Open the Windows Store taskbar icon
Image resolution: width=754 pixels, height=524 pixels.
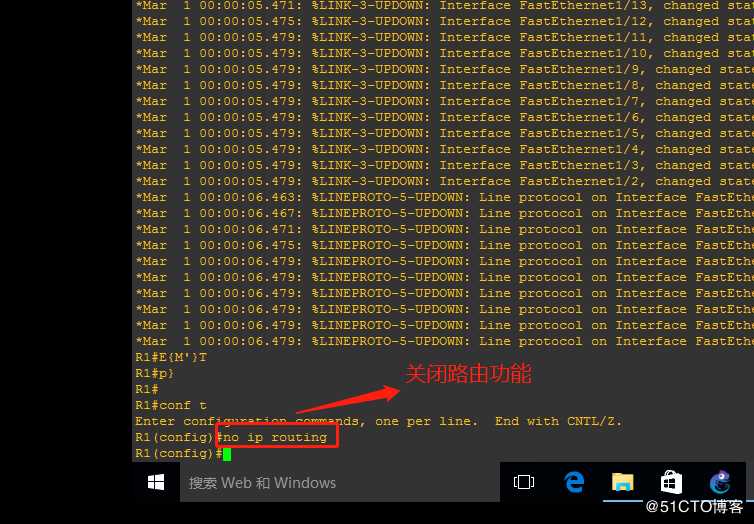point(671,482)
